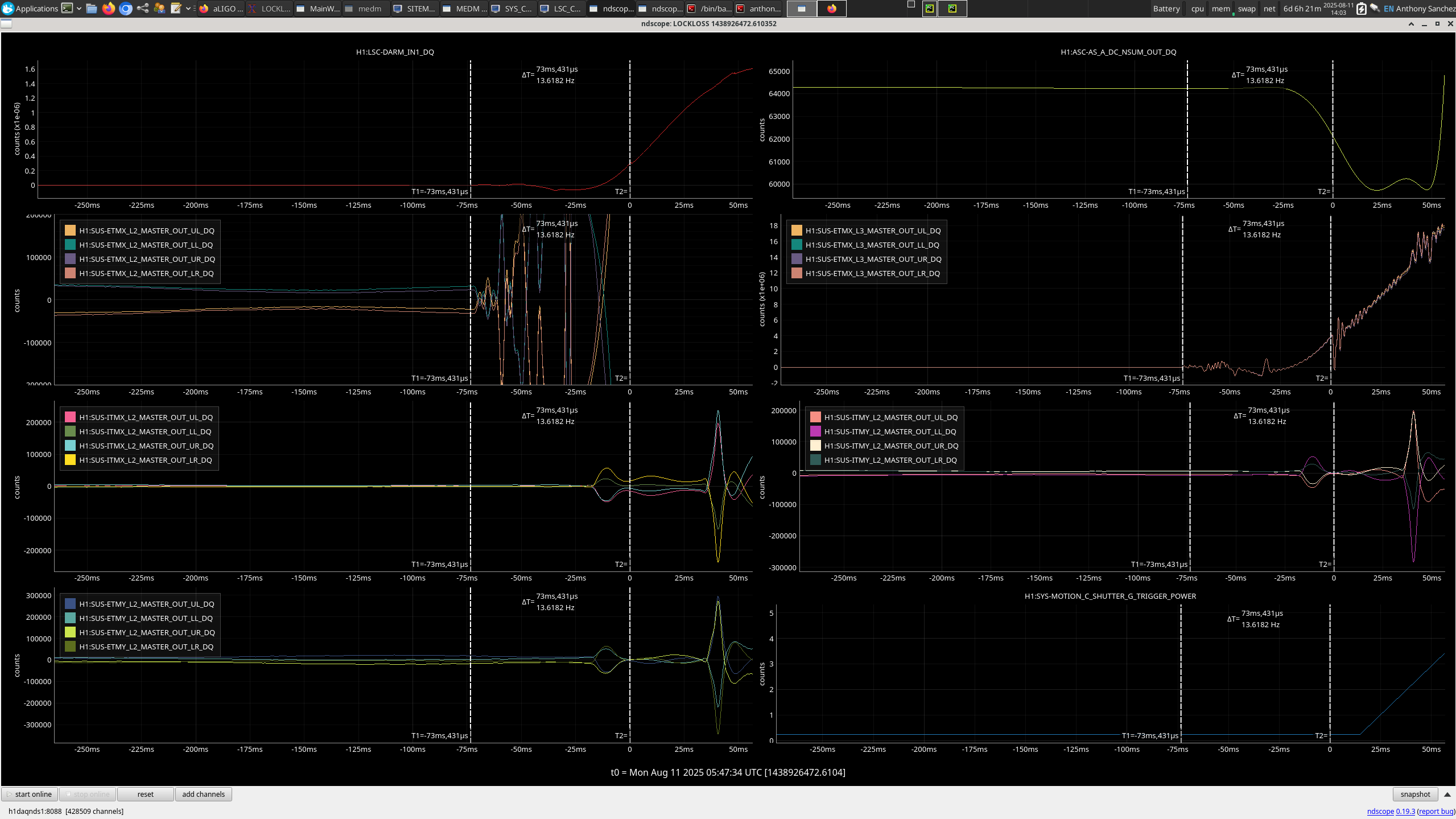Open the power manager battery icon
This screenshot has height=819, width=1456.
pos(1361,9)
